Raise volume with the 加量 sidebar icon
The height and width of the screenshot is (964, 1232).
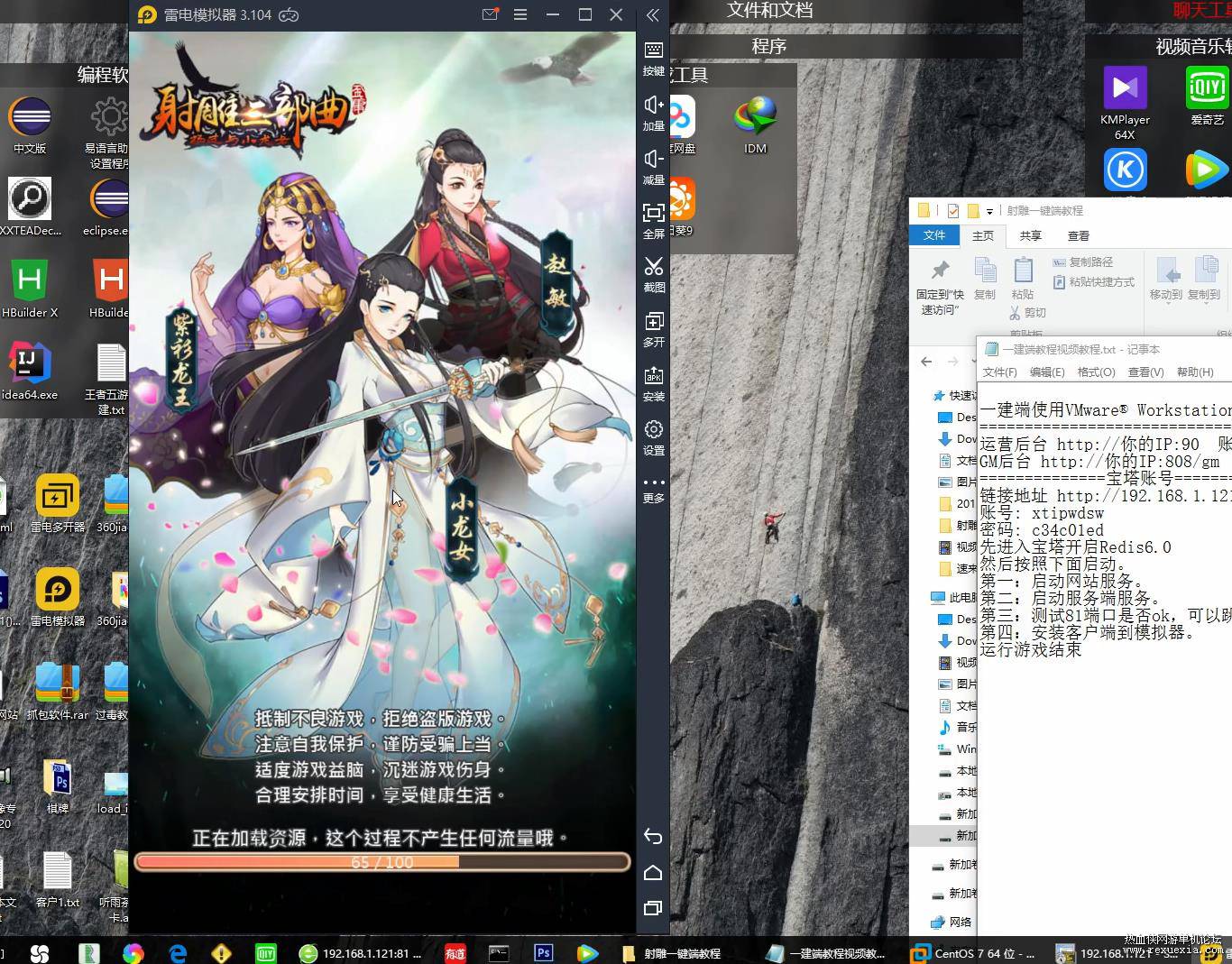[654, 112]
